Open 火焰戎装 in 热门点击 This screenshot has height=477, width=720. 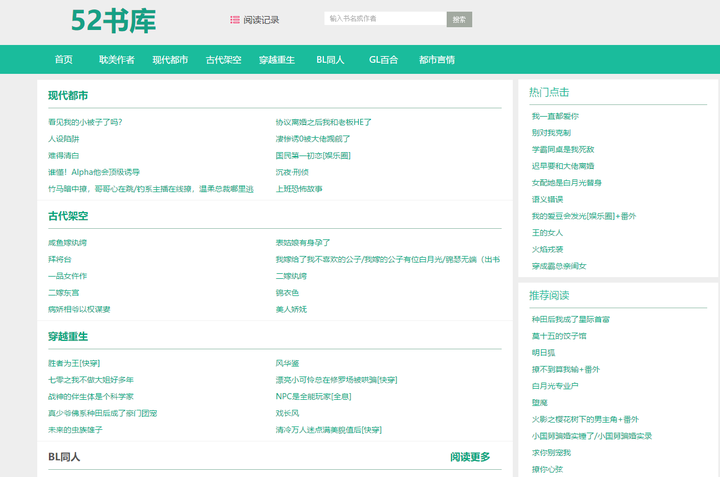(547, 249)
